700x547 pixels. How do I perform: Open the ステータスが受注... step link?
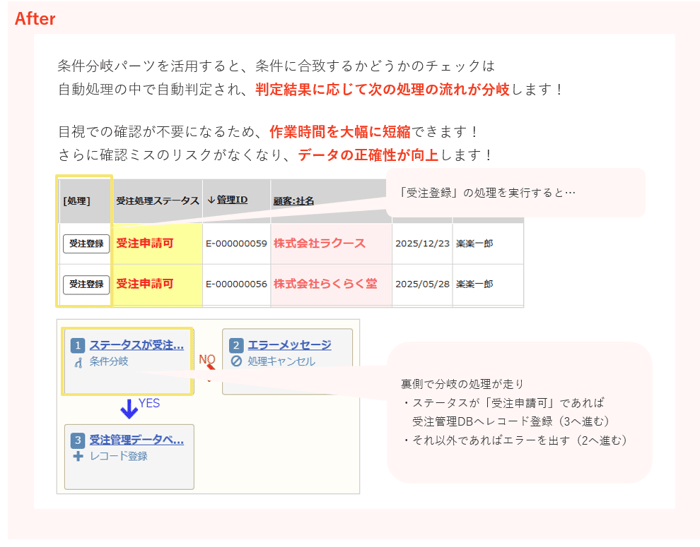[137, 345]
